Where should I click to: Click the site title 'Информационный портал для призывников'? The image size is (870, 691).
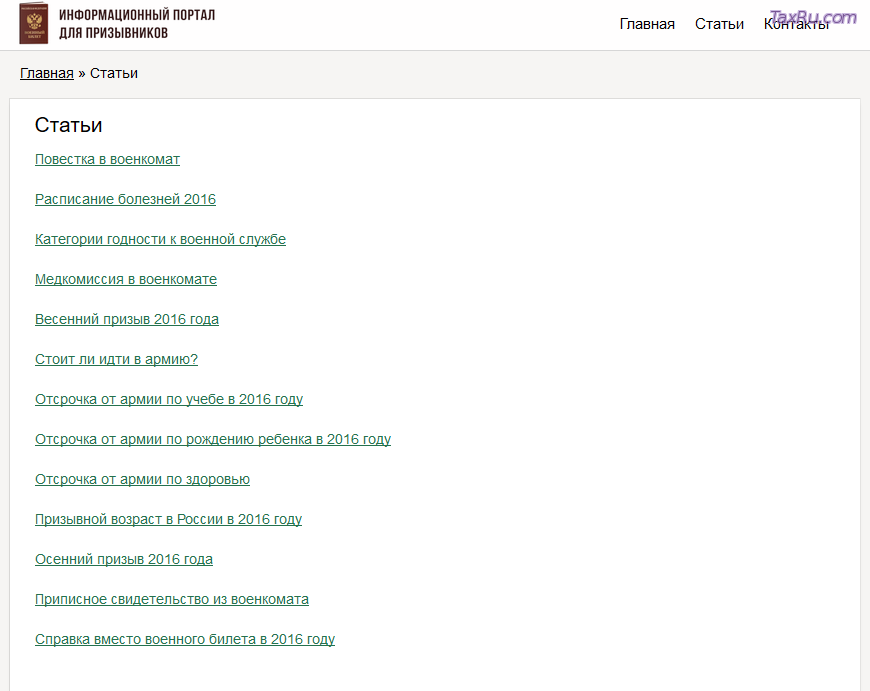[x=136, y=24]
